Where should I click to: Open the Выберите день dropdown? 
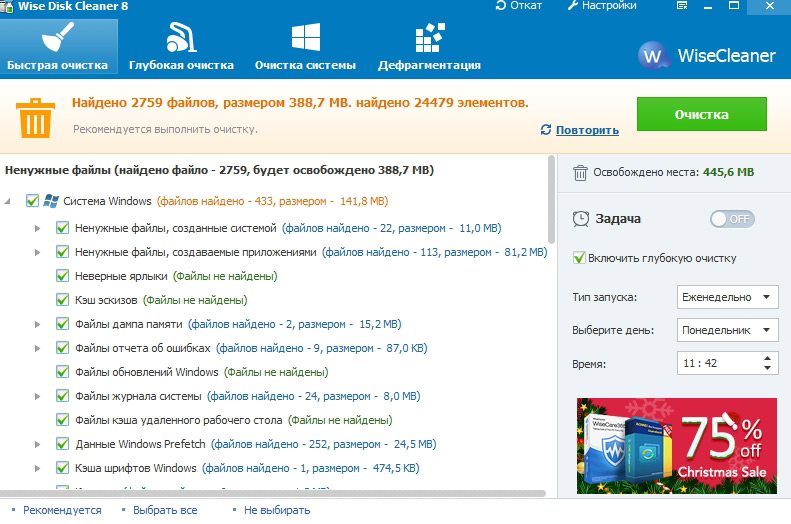coord(727,330)
